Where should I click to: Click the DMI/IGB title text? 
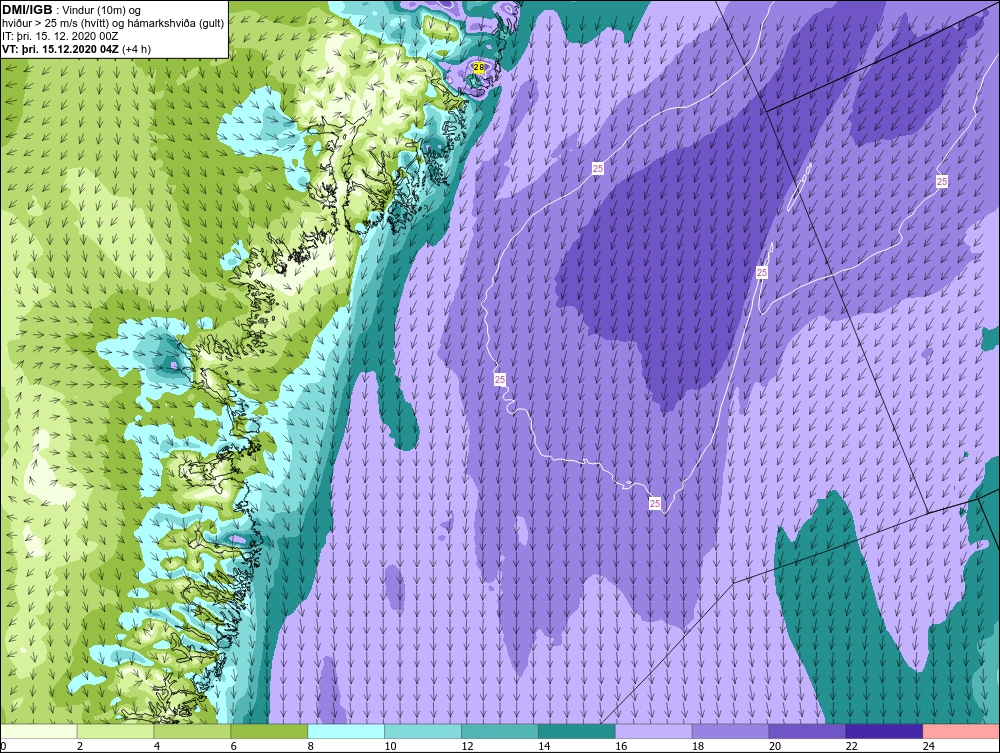tap(27, 10)
